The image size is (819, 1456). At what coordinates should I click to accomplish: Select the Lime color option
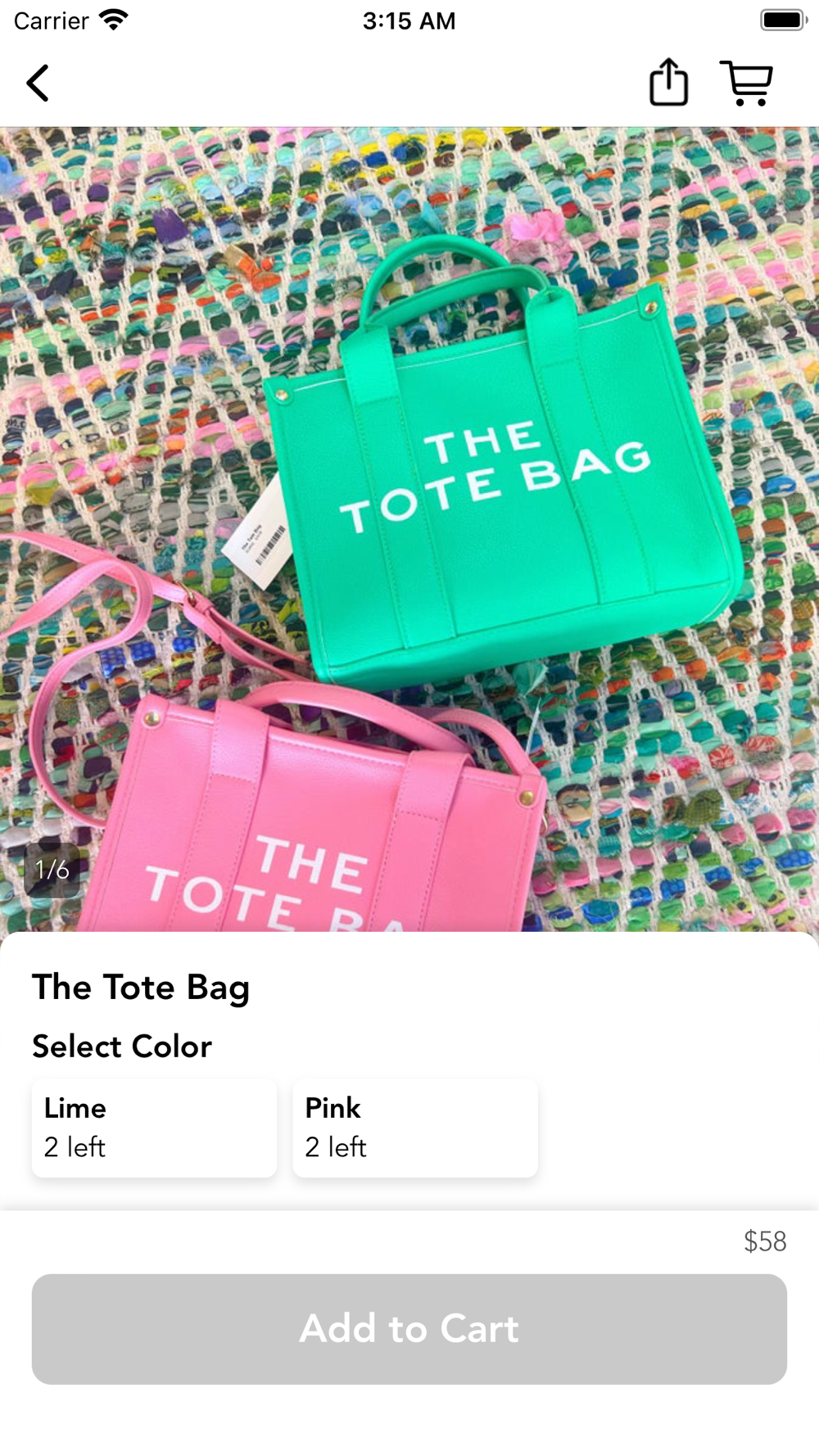(154, 1128)
